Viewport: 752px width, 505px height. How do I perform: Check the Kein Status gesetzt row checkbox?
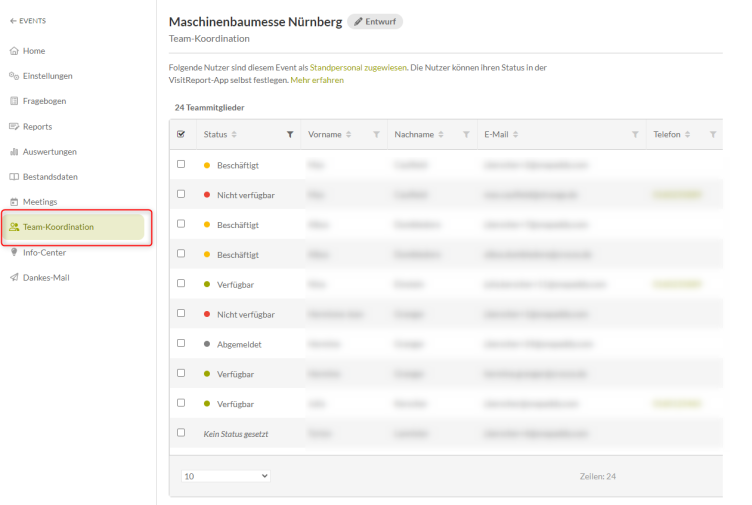click(181, 432)
